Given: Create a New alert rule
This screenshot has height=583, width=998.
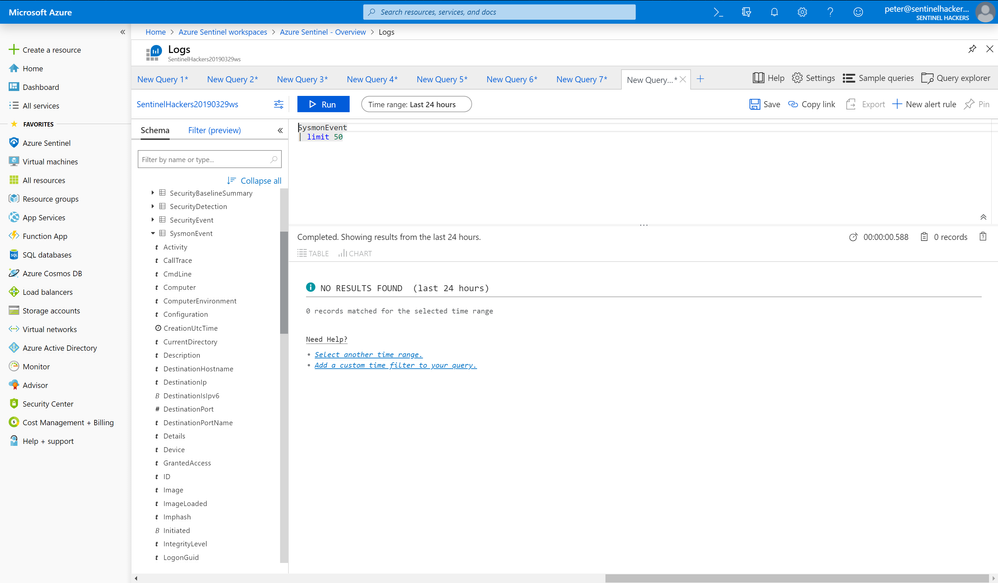Looking at the screenshot, I should coord(924,104).
